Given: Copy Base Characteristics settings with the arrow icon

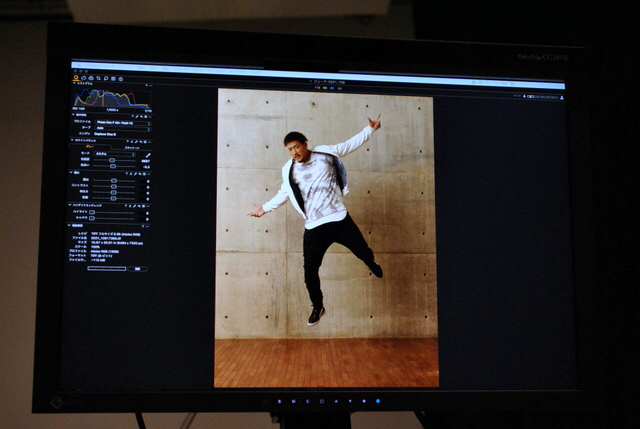Looking at the screenshot, I should (x=137, y=117).
